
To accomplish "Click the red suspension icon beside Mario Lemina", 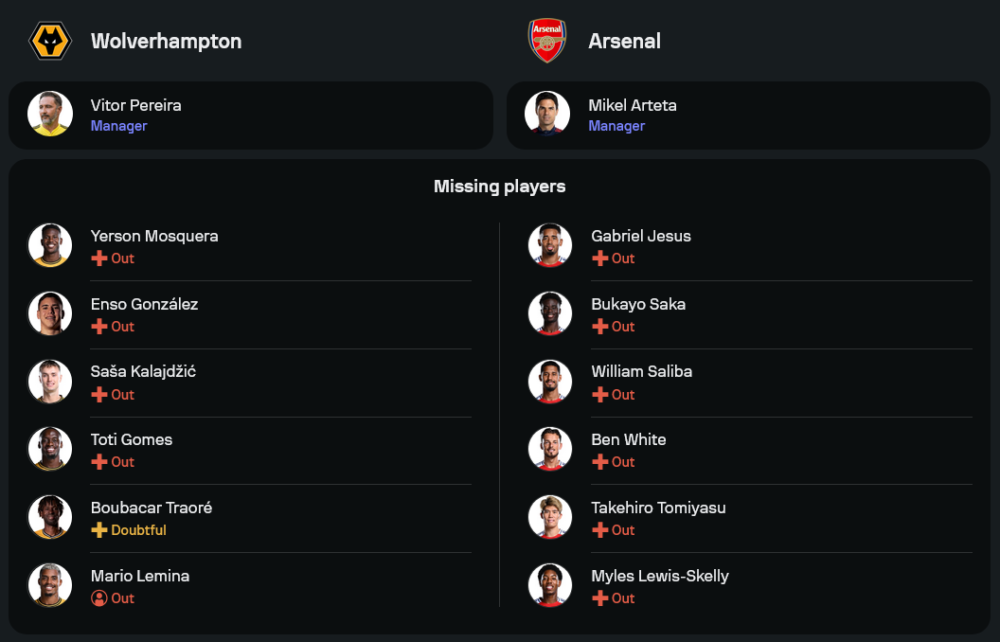I will click(99, 598).
